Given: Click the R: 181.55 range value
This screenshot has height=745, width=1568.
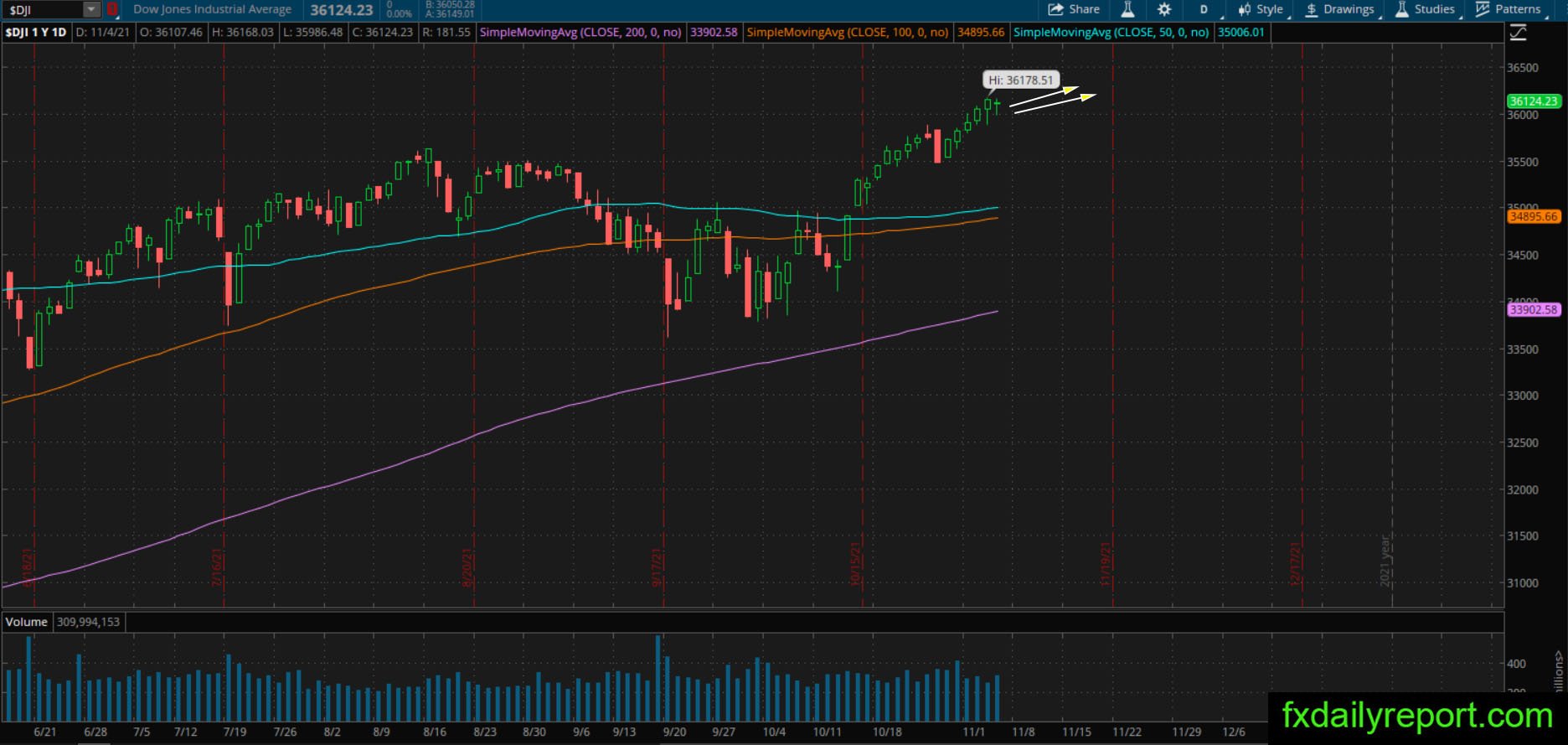Looking at the screenshot, I should [446, 33].
